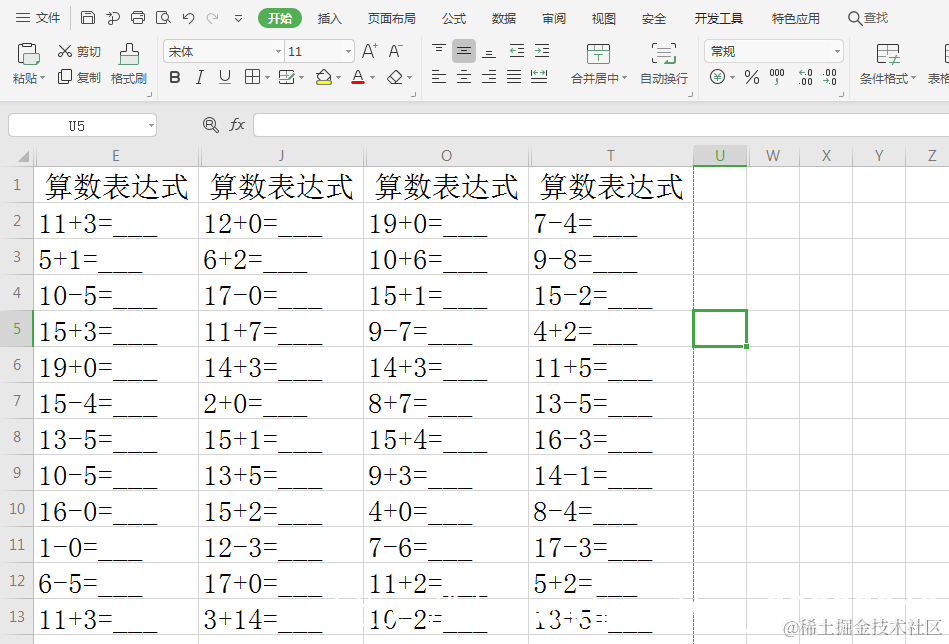The width and height of the screenshot is (949, 644).
Task: Toggle Bold formatting
Action: pos(175,77)
